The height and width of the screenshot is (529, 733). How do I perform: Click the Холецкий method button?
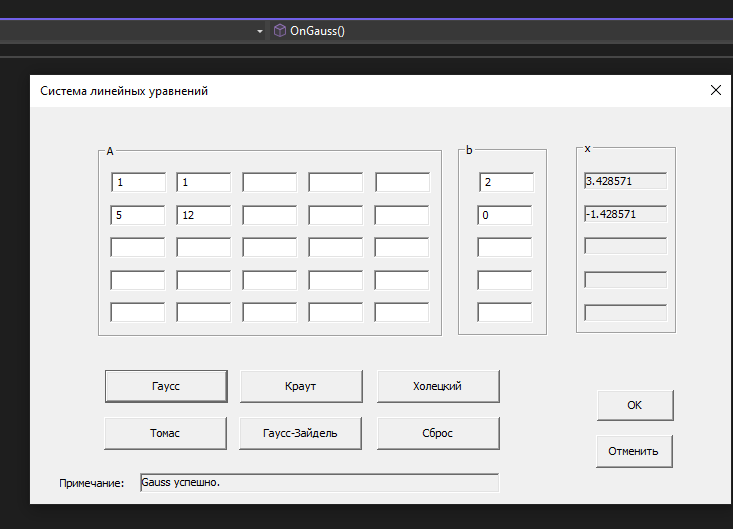pyautogui.click(x=438, y=386)
